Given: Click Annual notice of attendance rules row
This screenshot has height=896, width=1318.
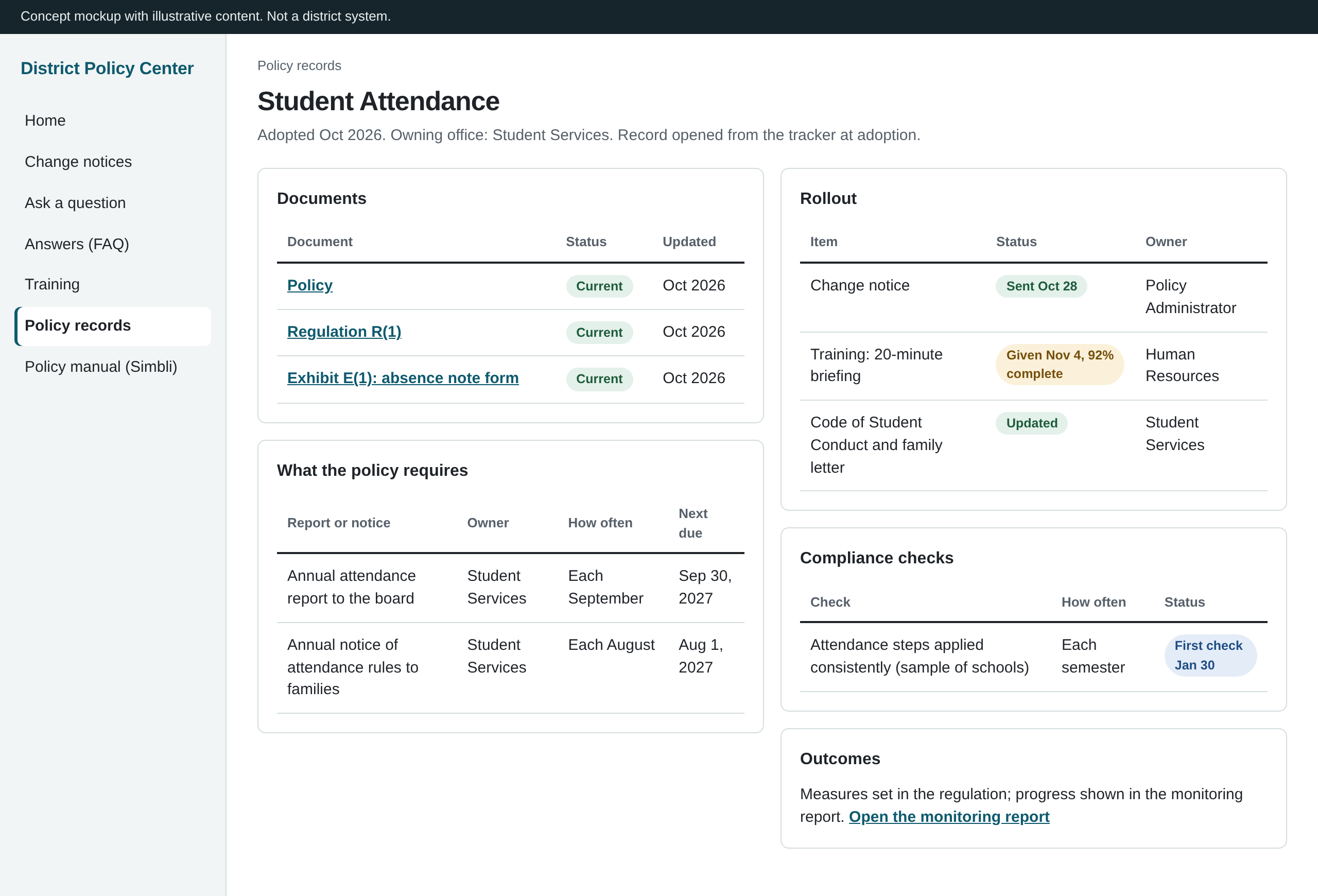Looking at the screenshot, I should (510, 667).
